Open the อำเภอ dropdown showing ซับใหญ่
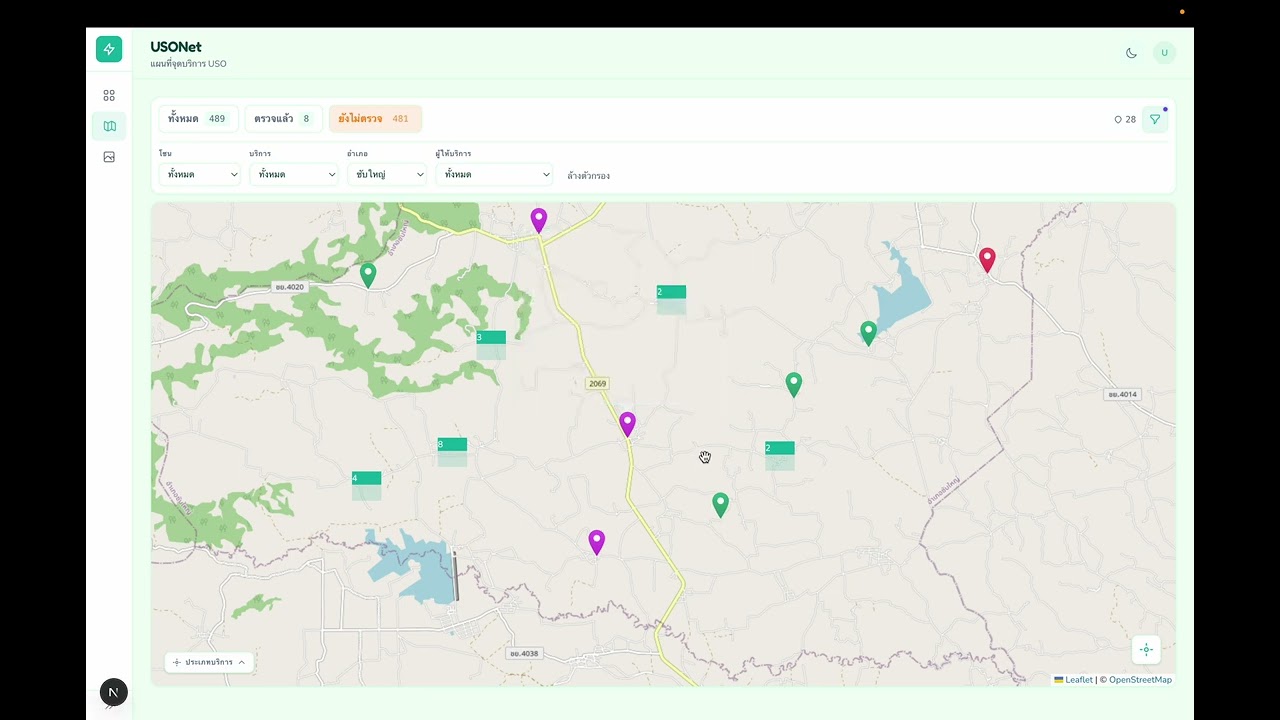The height and width of the screenshot is (720, 1280). point(387,174)
